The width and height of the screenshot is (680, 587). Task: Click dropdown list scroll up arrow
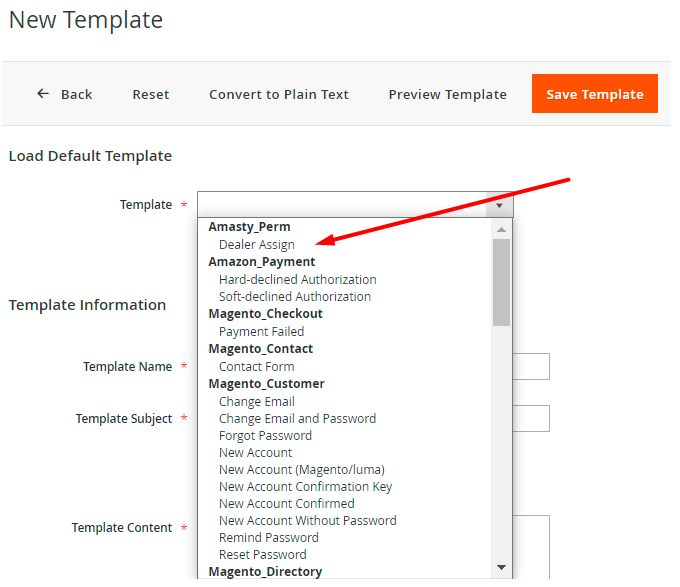(501, 229)
